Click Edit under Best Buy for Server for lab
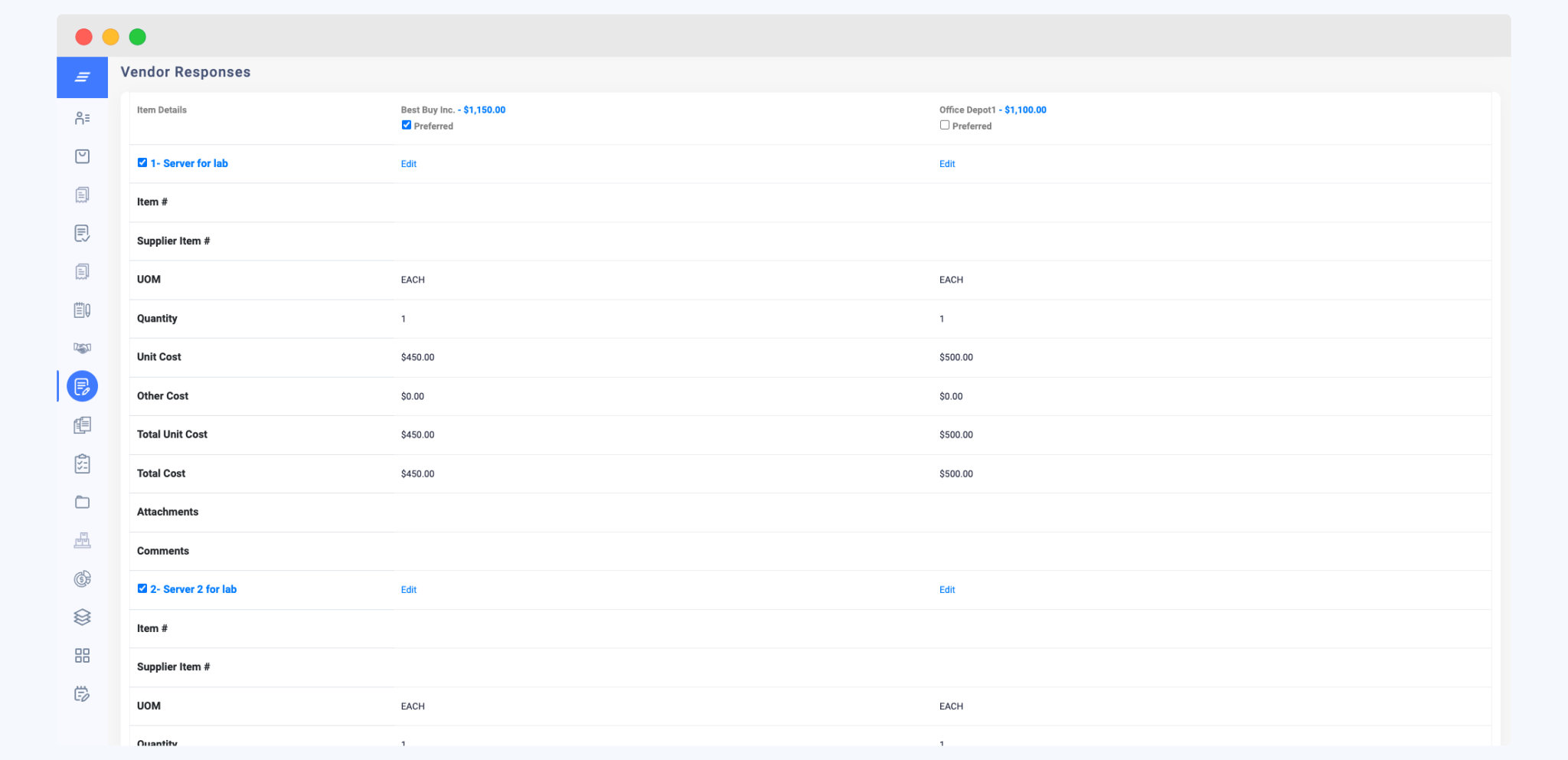The image size is (1568, 760). [x=408, y=163]
